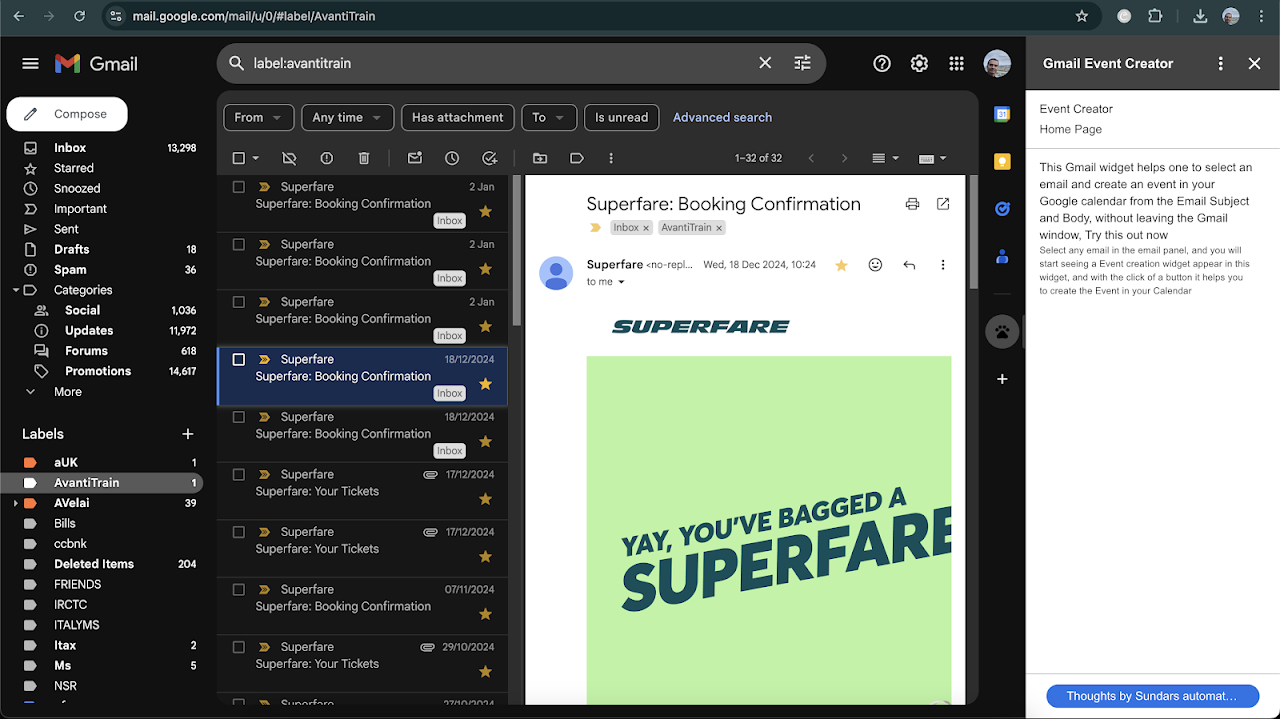Screen dimensions: 1280x719
Task: Click the Delete trash icon
Action: [x=364, y=158]
